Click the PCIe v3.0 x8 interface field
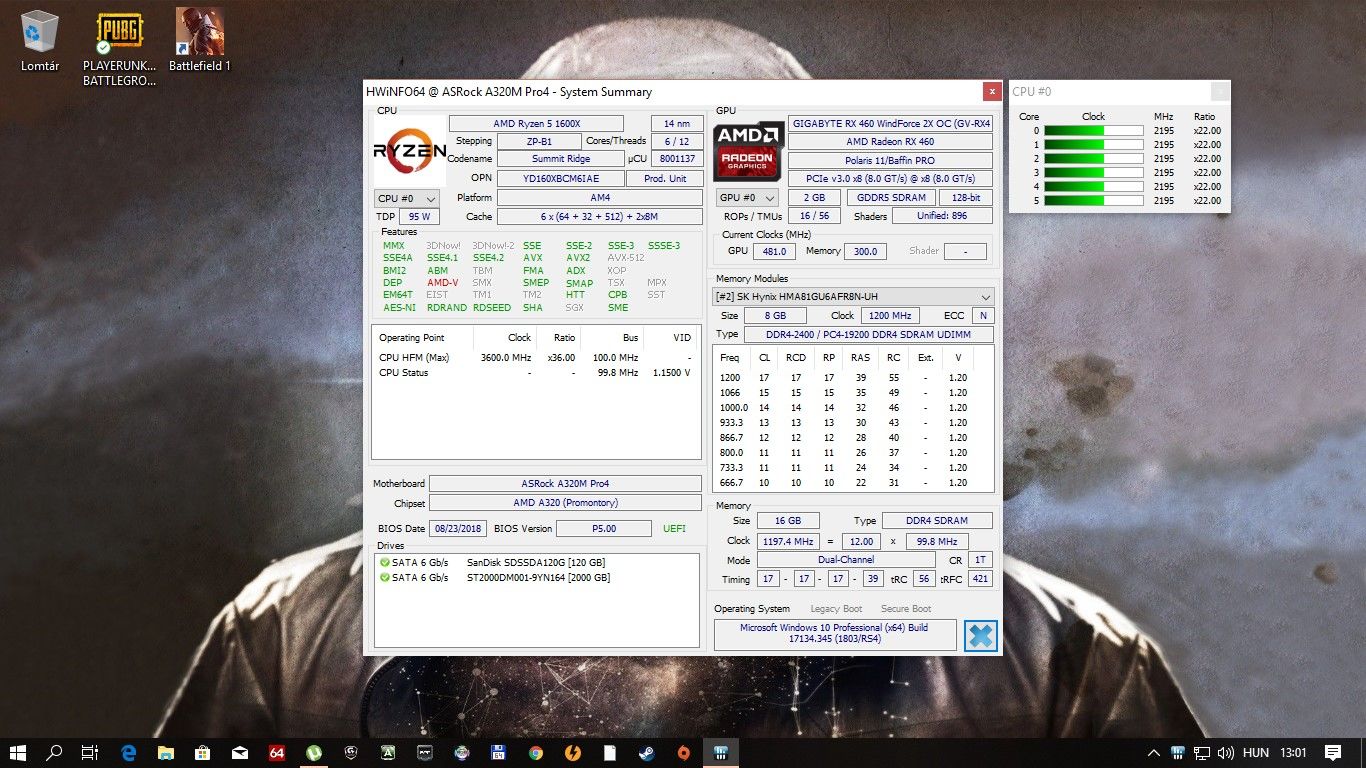This screenshot has width=1366, height=768. tap(890, 178)
